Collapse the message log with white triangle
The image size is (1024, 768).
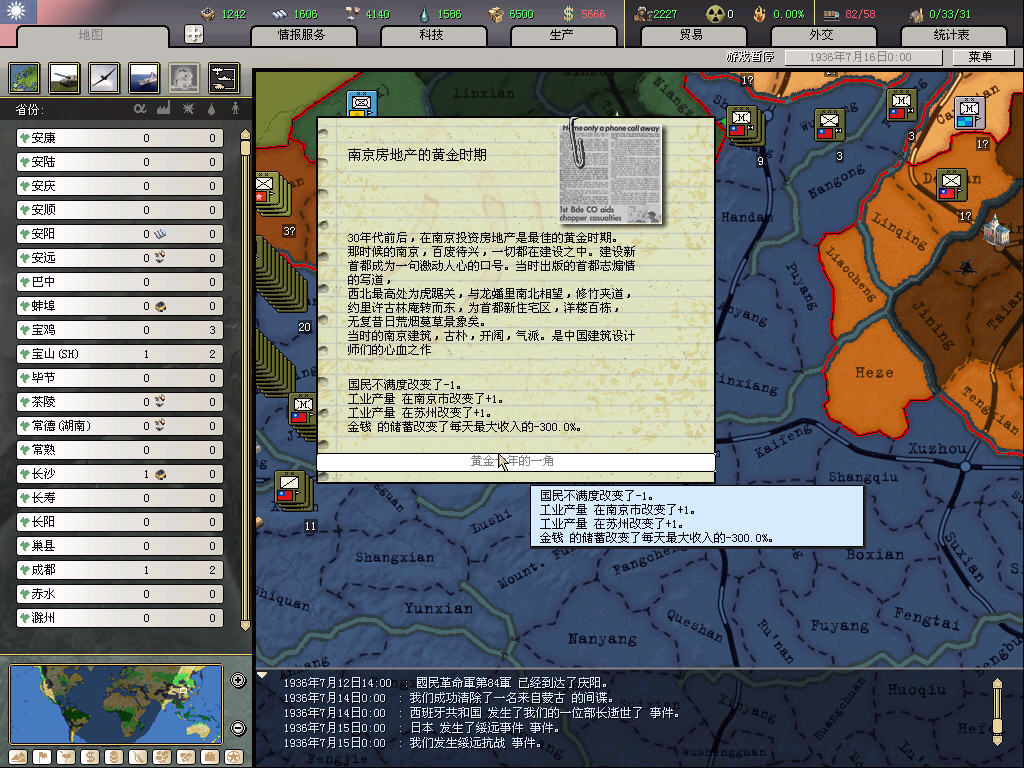(x=263, y=676)
